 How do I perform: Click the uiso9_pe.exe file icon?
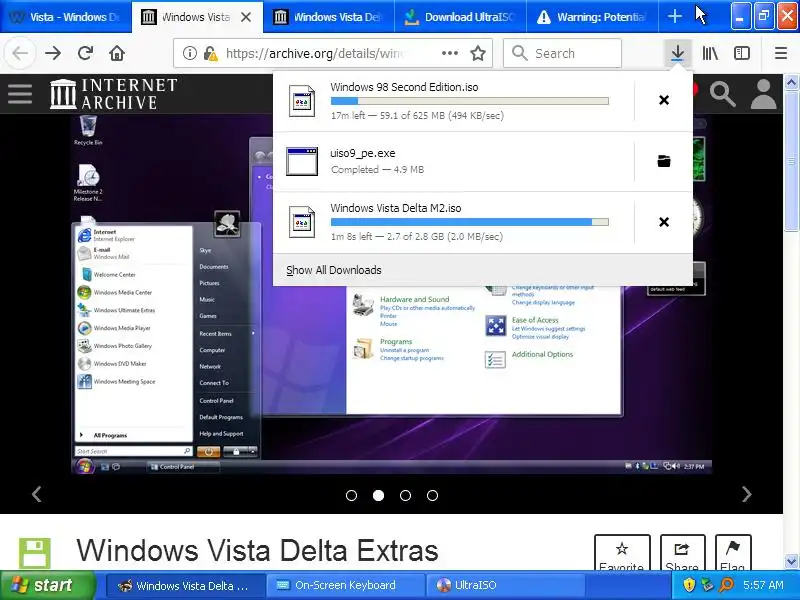click(x=302, y=161)
